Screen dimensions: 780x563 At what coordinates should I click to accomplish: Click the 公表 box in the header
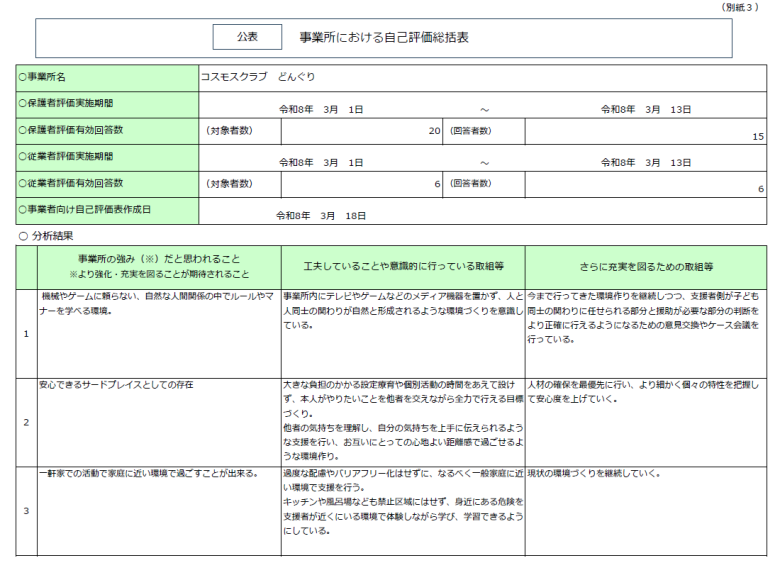pyautogui.click(x=247, y=36)
